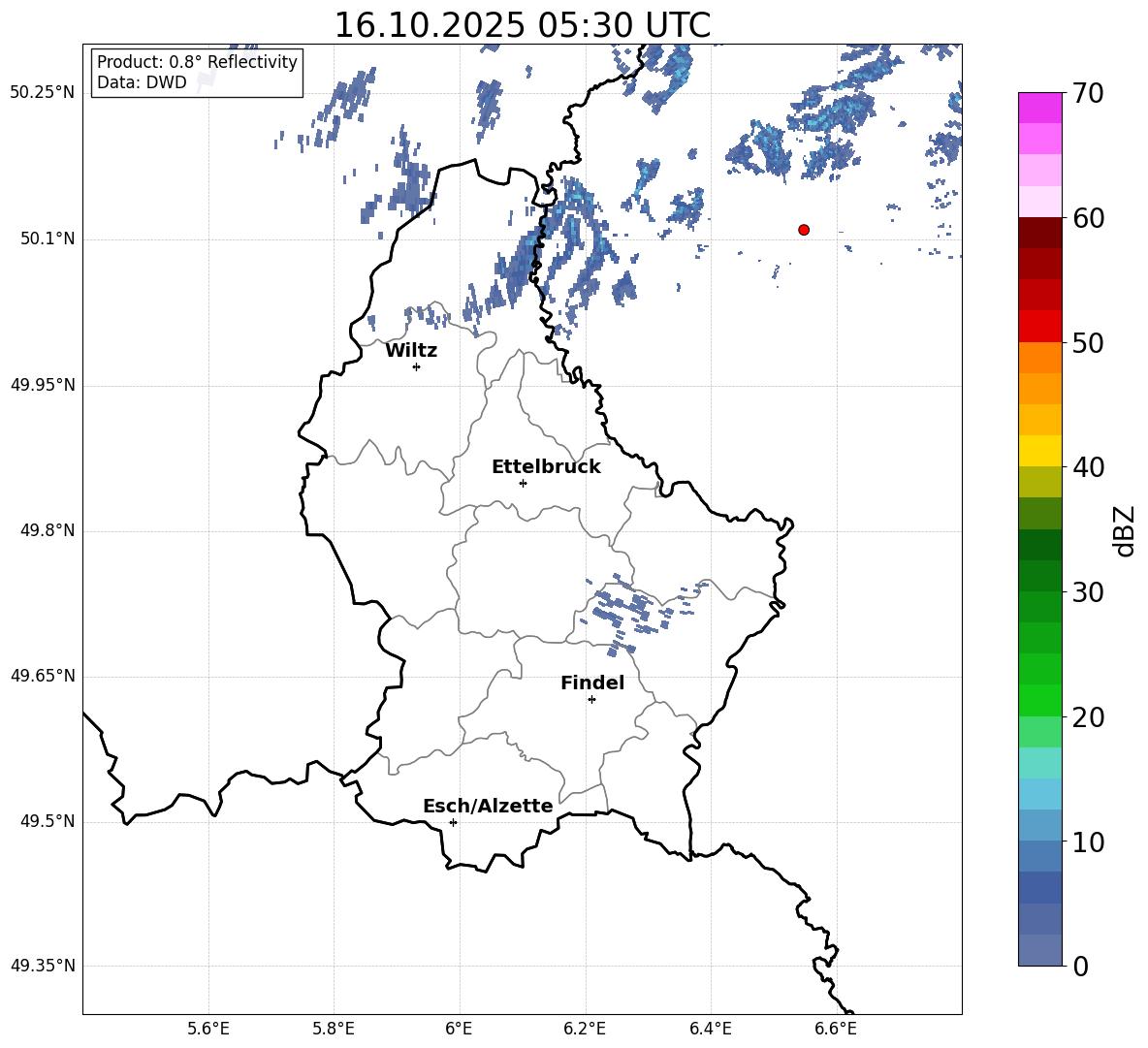The width and height of the screenshot is (1148, 1048).
Task: Click the Wiltz station cross marker
Action: pyautogui.click(x=416, y=366)
